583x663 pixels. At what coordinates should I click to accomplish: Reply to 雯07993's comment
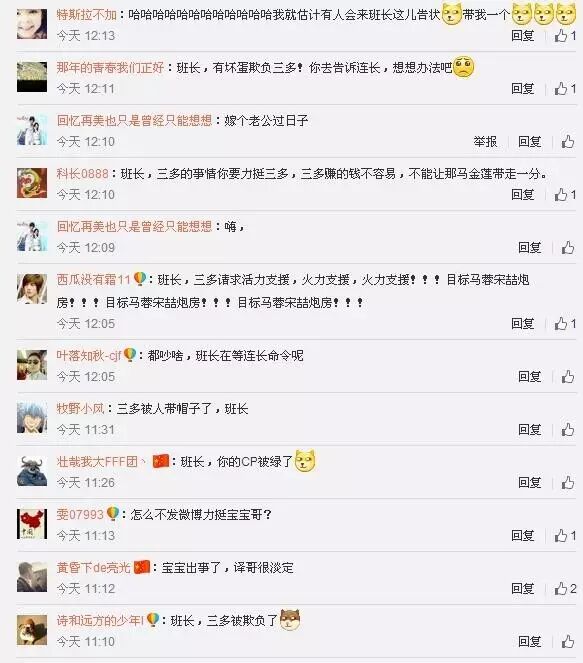coord(523,535)
